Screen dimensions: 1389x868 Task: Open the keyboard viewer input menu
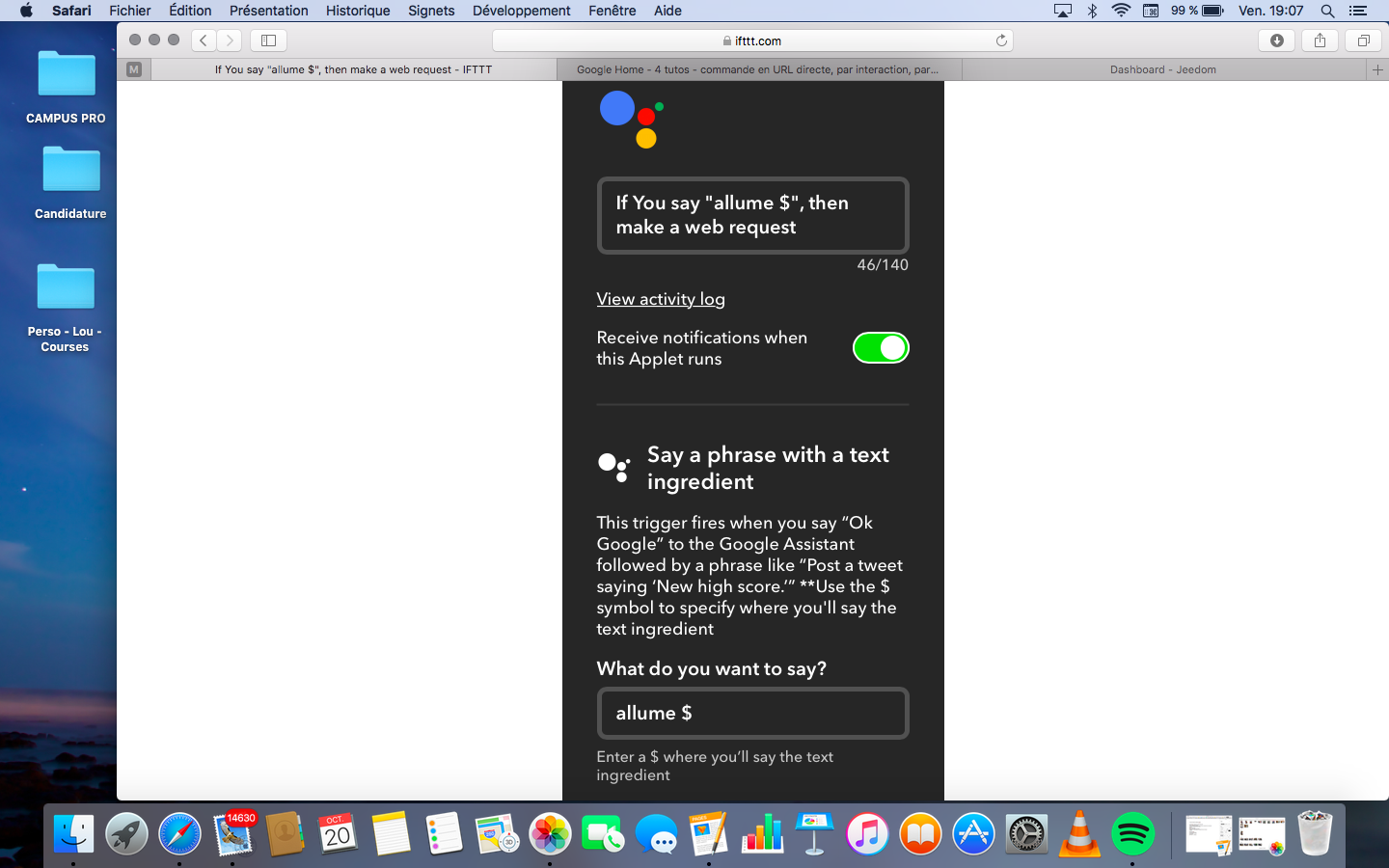tap(1151, 11)
